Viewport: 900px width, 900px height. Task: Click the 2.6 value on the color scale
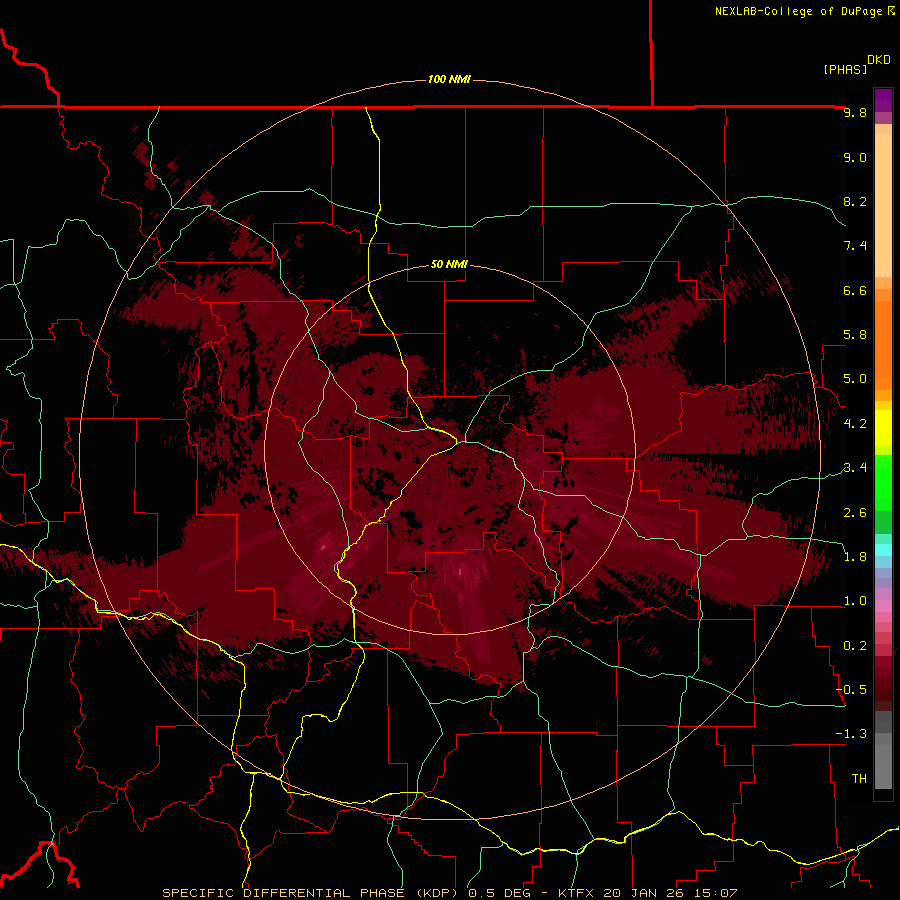(x=855, y=513)
